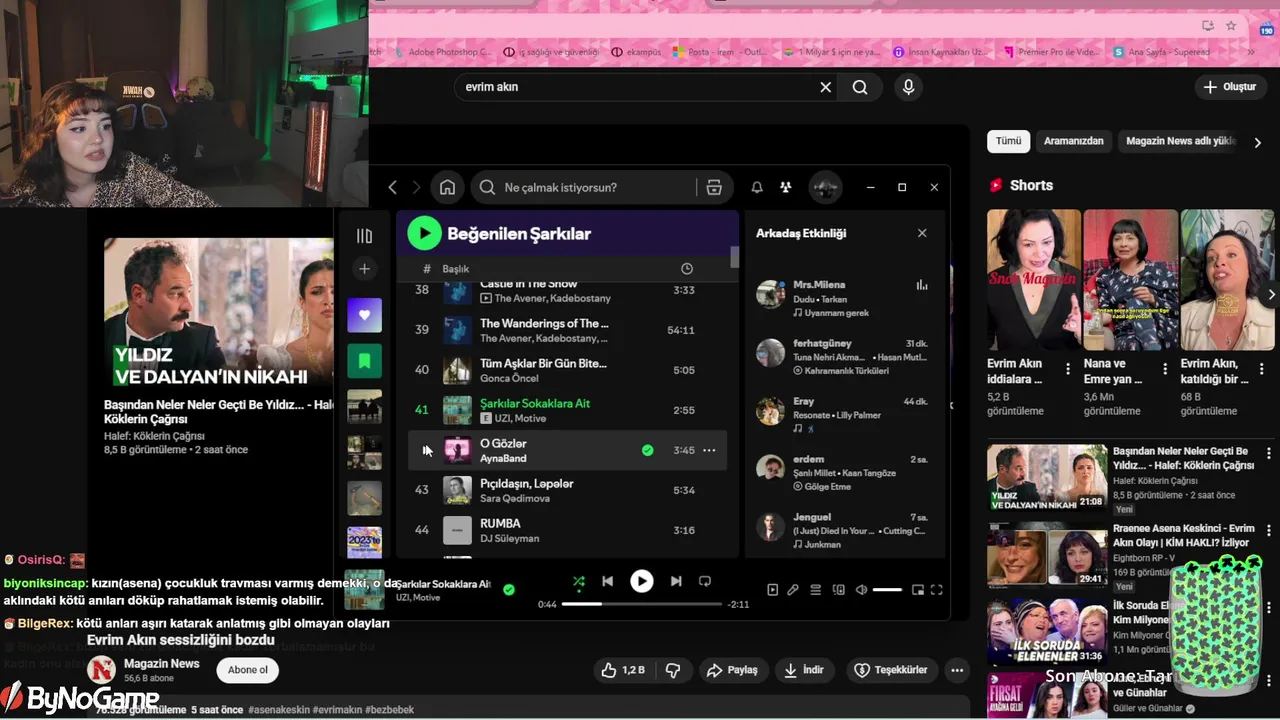
Task: Click the İndir download button
Action: (x=805, y=670)
